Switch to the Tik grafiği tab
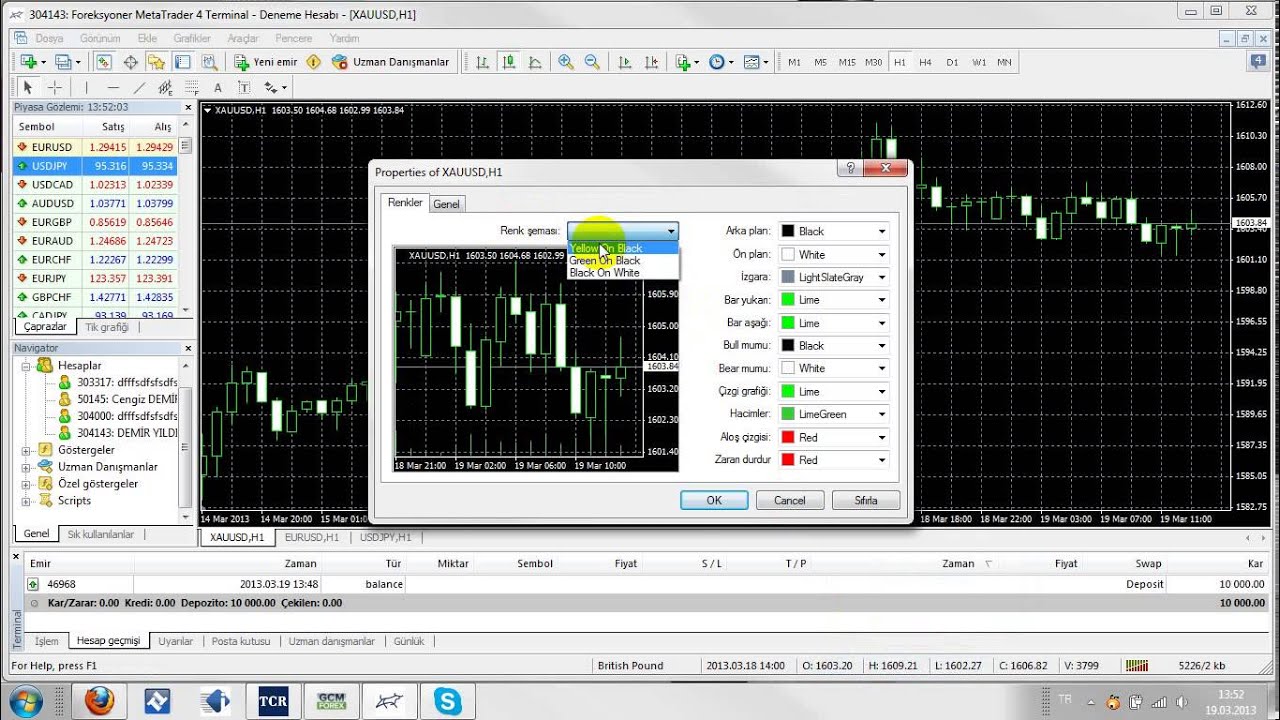This screenshot has height=720, width=1280. [x=107, y=327]
